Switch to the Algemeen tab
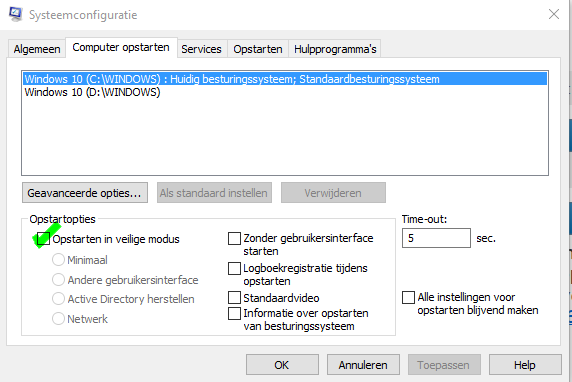Image resolution: width=572 pixels, height=382 pixels. pos(37,49)
